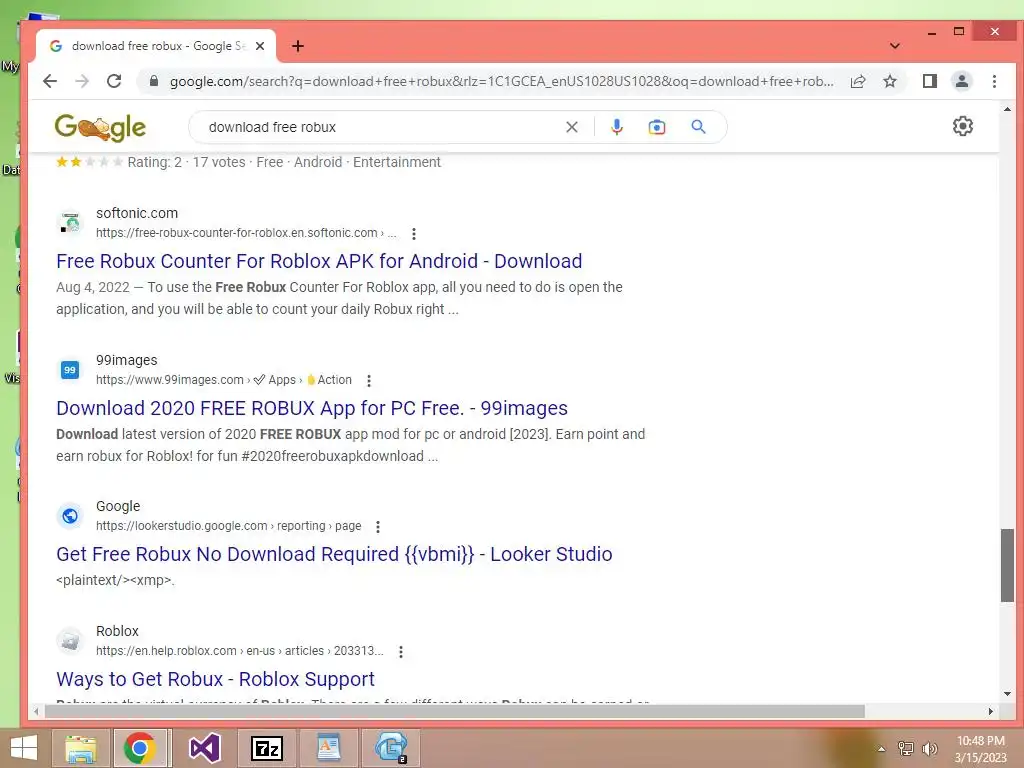Open the Chrome side panel
1024x768 pixels.
point(929,81)
